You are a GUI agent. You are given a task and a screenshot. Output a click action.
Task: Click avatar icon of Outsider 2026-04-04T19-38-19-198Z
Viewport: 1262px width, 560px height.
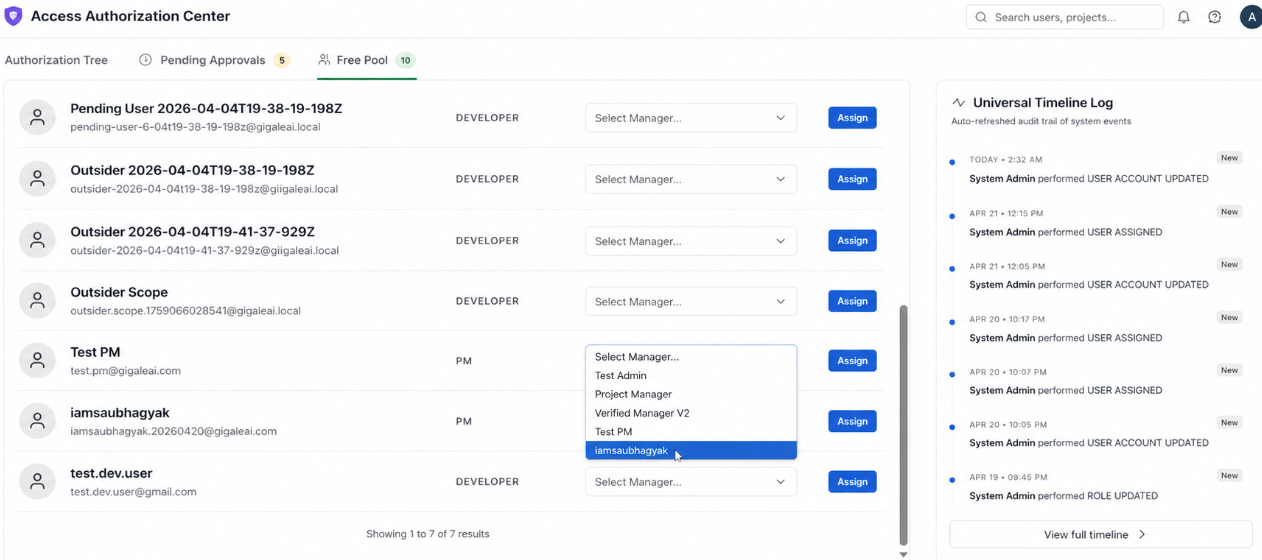pyautogui.click(x=37, y=179)
